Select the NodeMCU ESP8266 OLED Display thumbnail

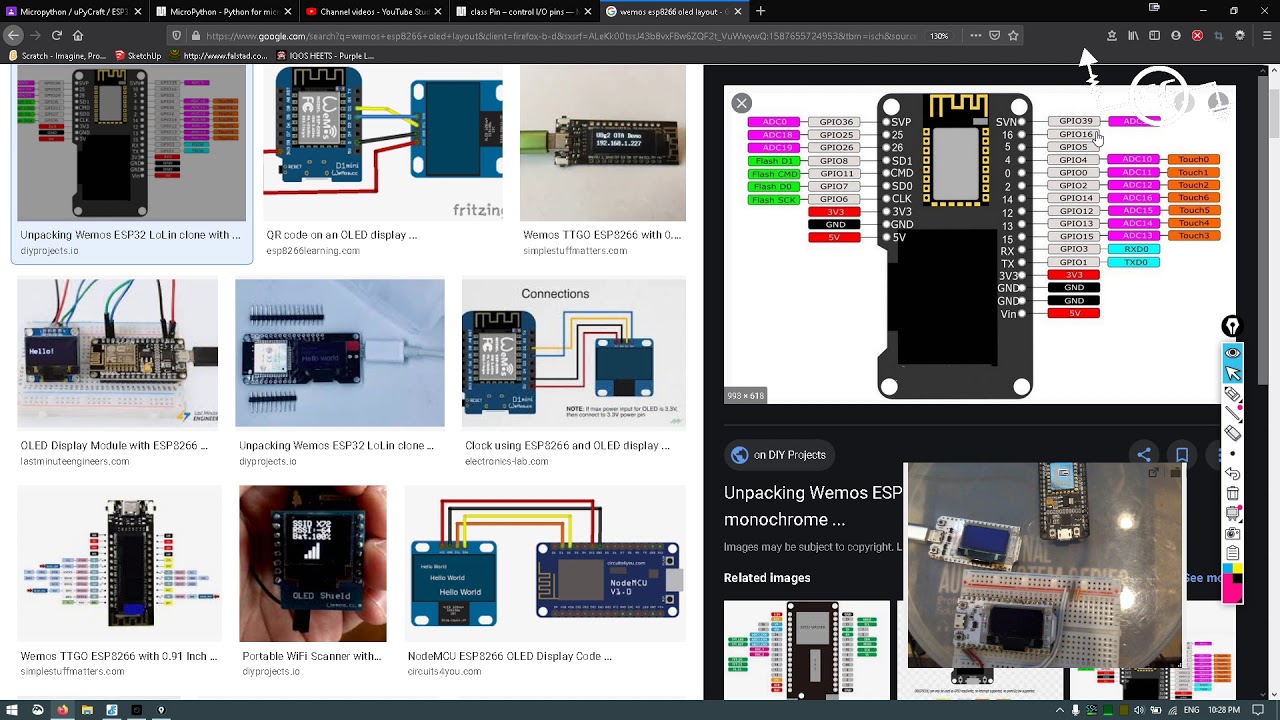(x=546, y=564)
